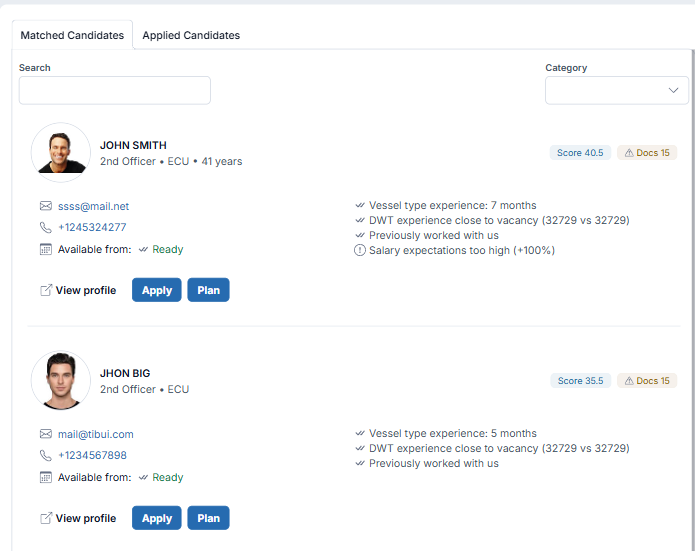Click the envelope icon beside mail@tibui.com
This screenshot has width=695, height=551.
[46, 434]
